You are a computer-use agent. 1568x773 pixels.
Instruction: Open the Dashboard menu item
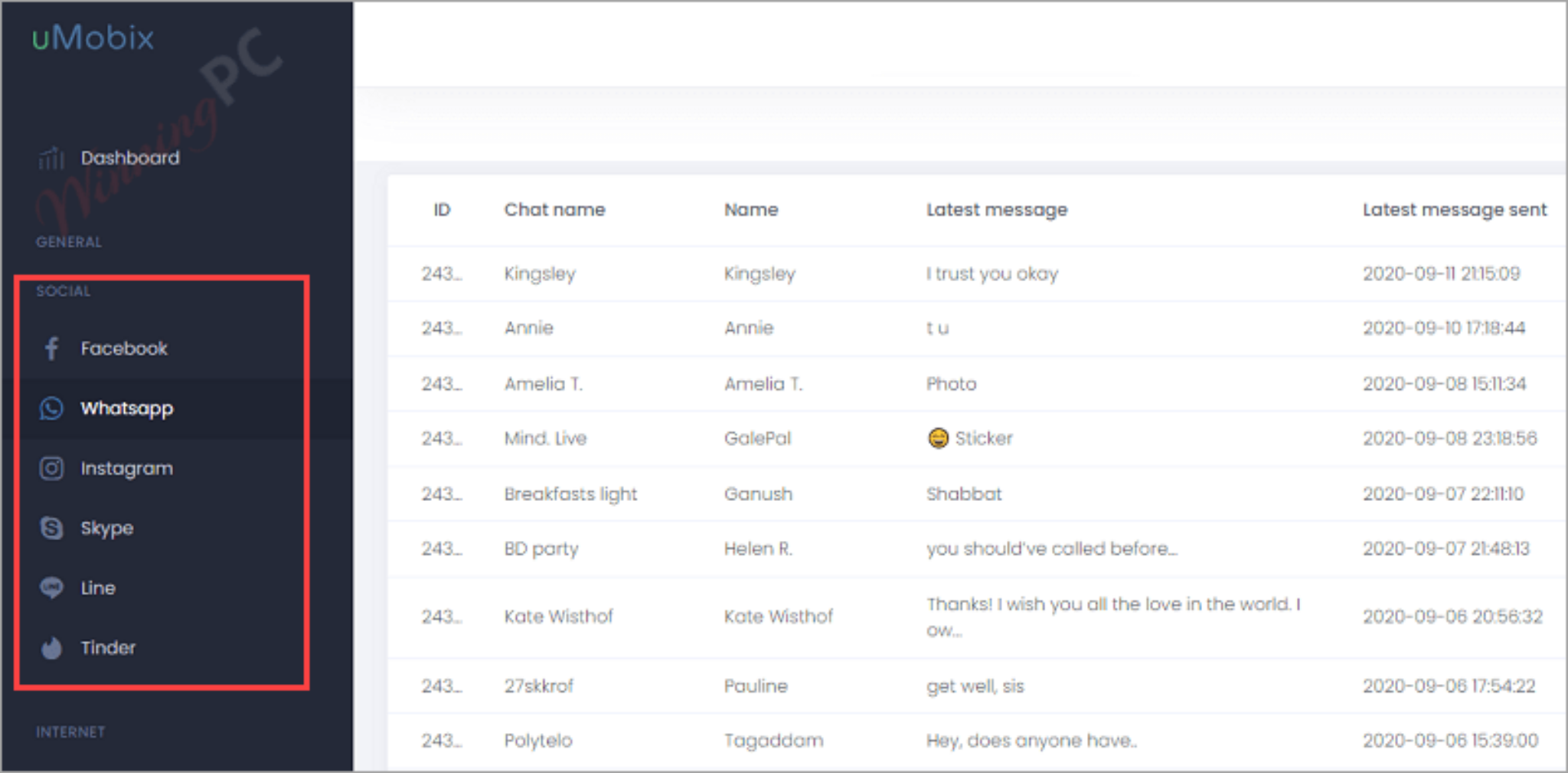(130, 158)
